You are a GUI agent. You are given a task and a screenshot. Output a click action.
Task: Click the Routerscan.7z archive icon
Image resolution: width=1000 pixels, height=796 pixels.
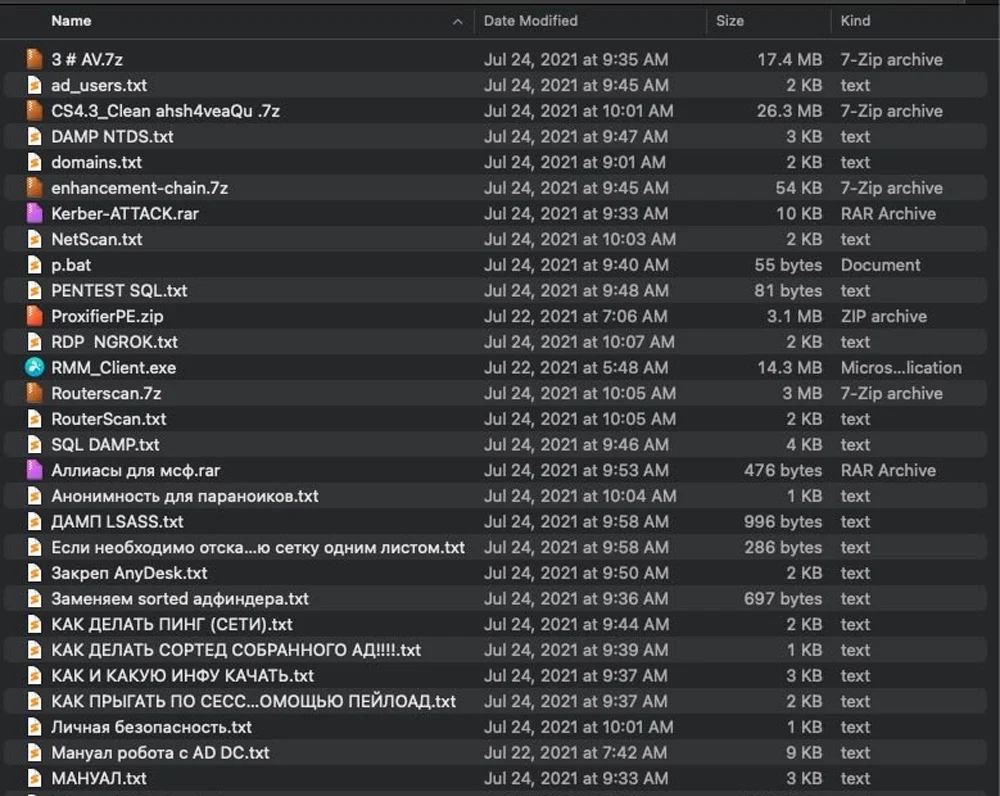(x=35, y=394)
